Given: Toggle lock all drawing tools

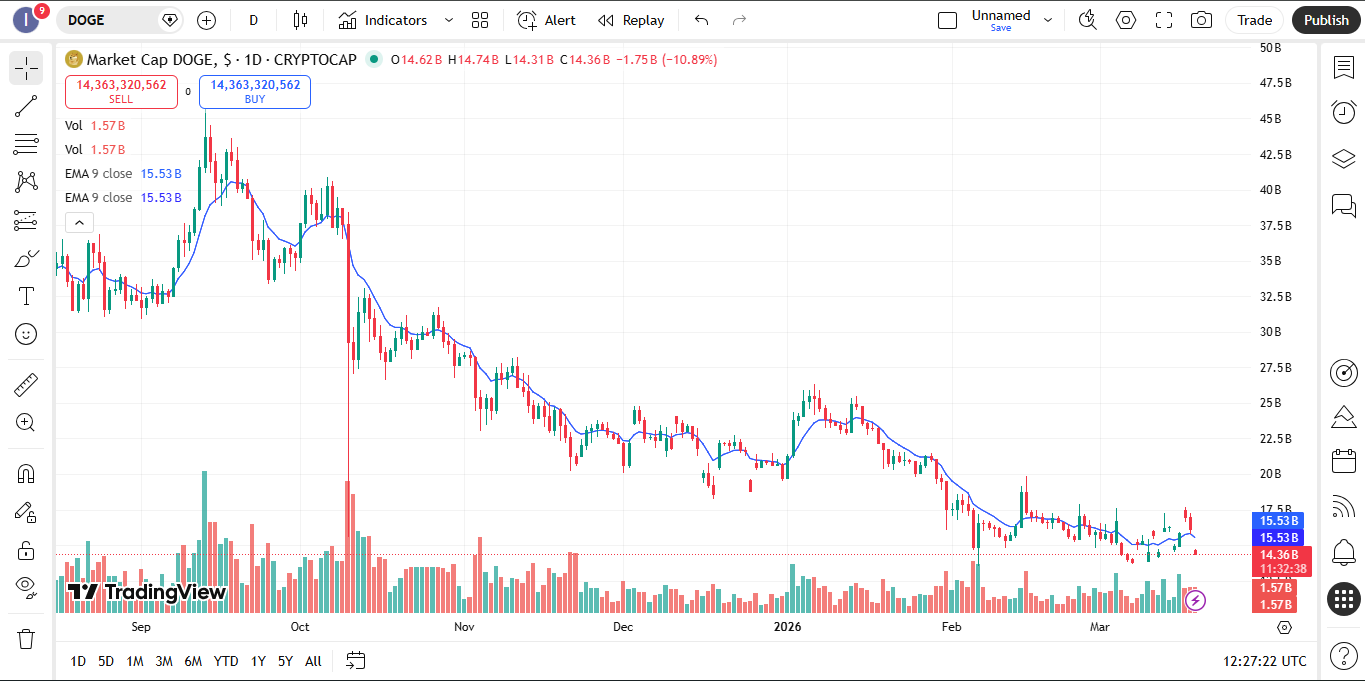Looking at the screenshot, I should coord(26,550).
